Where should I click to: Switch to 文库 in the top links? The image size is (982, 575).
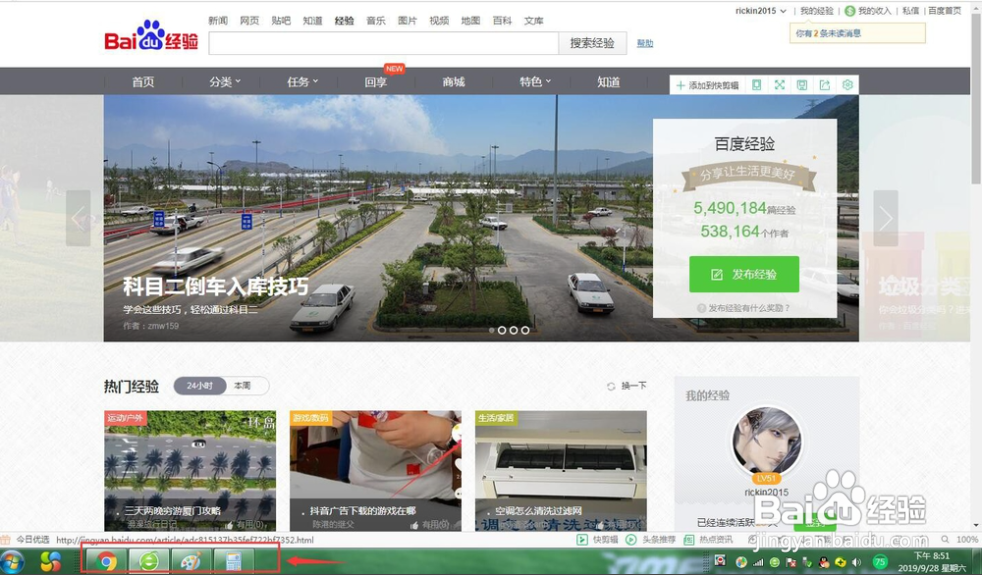534,21
